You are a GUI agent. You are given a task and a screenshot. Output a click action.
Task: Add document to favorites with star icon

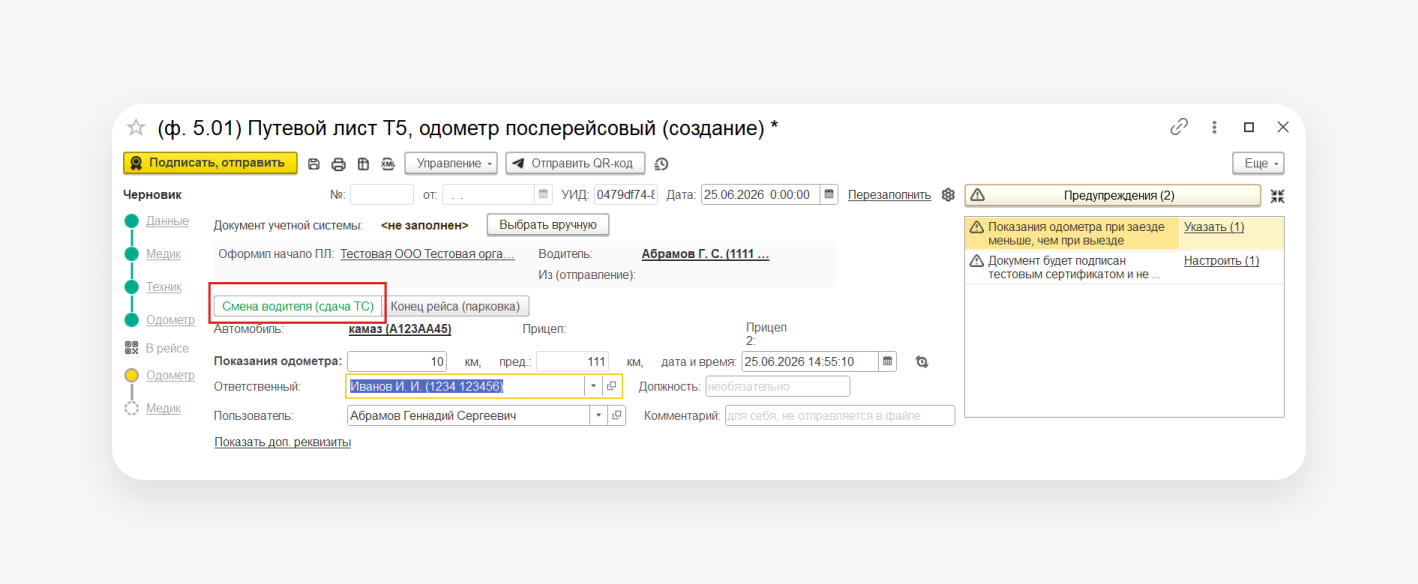pyautogui.click(x=136, y=128)
